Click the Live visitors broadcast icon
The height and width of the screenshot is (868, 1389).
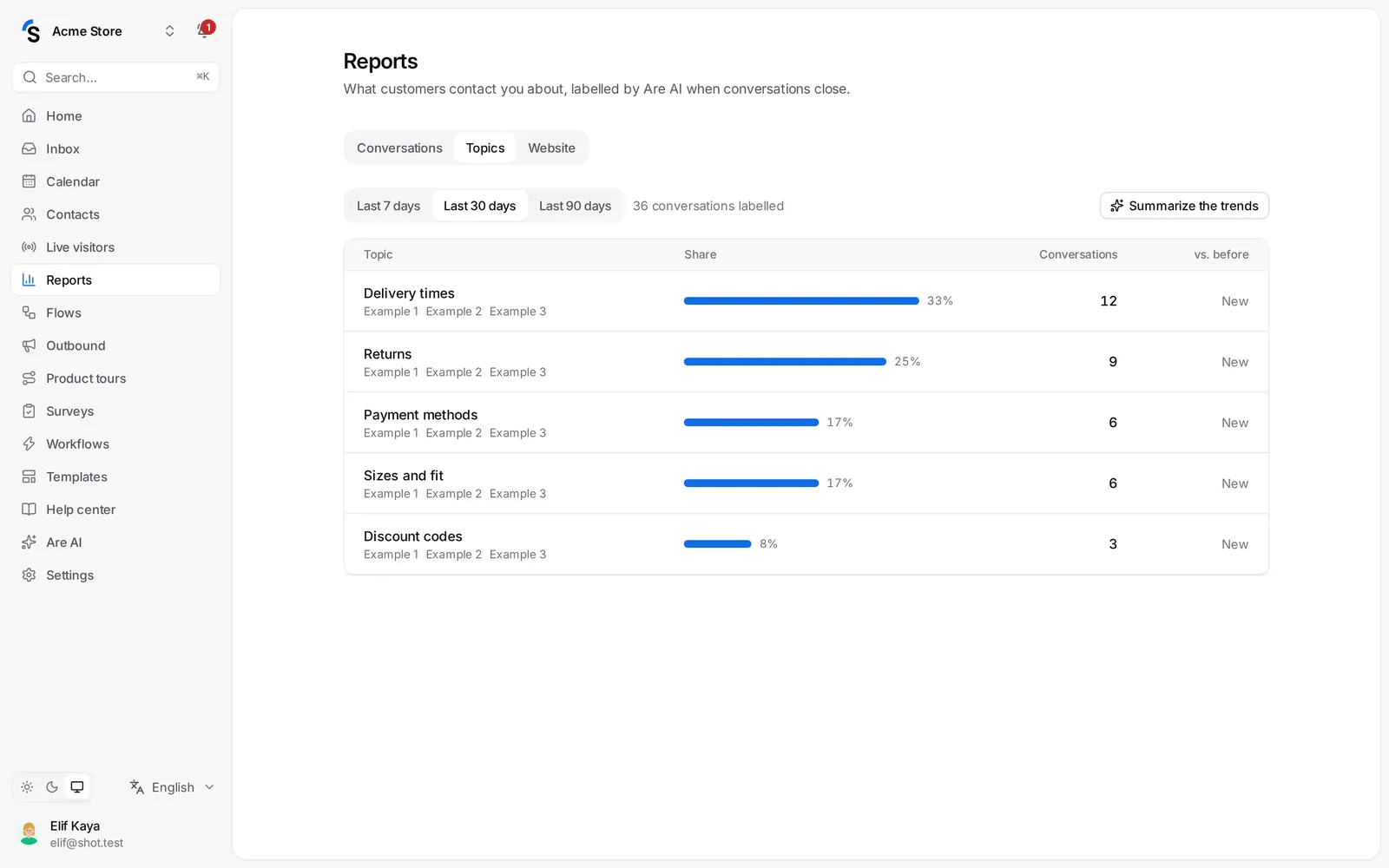(x=29, y=247)
